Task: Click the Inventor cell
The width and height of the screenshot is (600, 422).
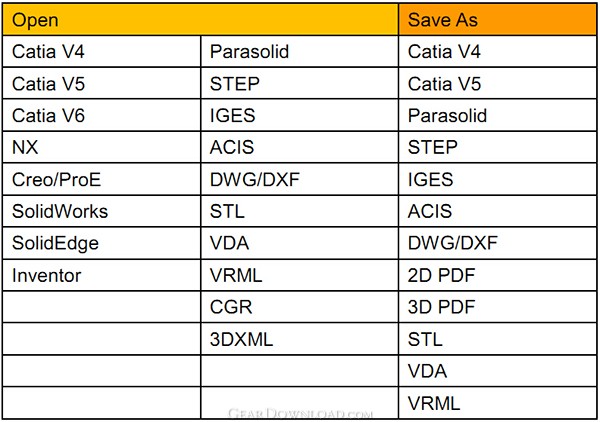Action: 101,275
